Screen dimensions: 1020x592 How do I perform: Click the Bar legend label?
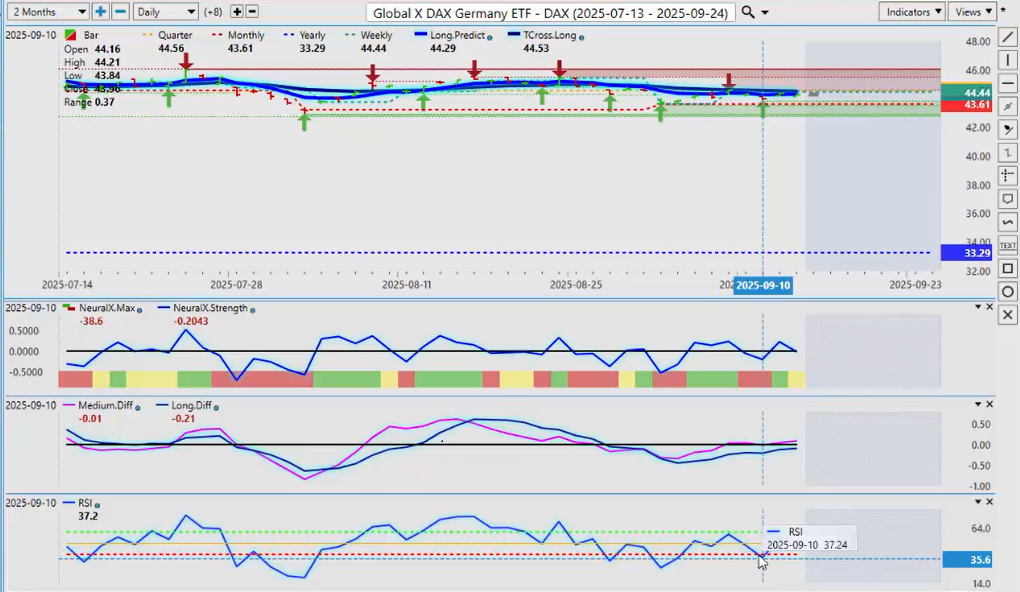click(91, 35)
